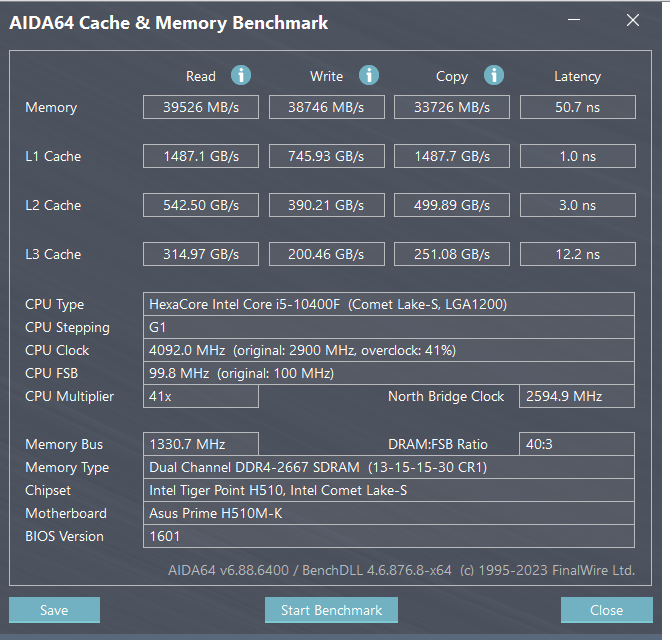Click the L2 Cache row label
Screen dimensions: 670x640
click(x=53, y=206)
